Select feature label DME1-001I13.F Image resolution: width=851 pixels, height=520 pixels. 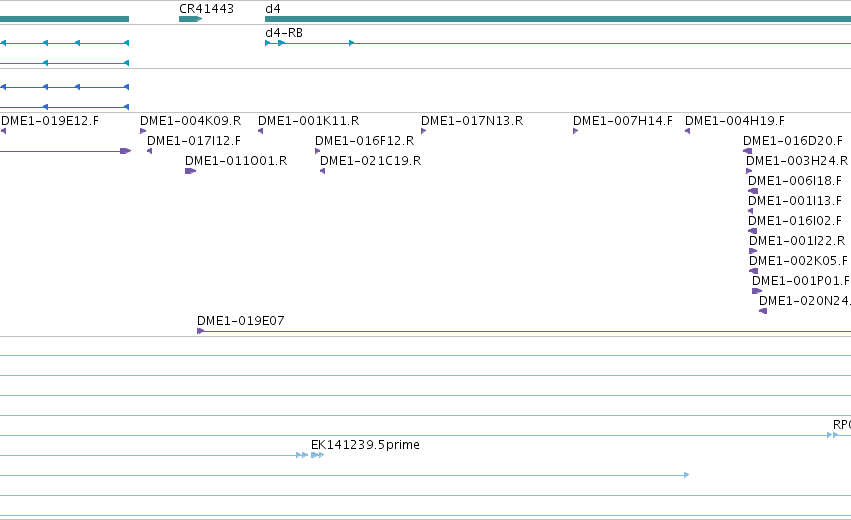click(x=795, y=201)
